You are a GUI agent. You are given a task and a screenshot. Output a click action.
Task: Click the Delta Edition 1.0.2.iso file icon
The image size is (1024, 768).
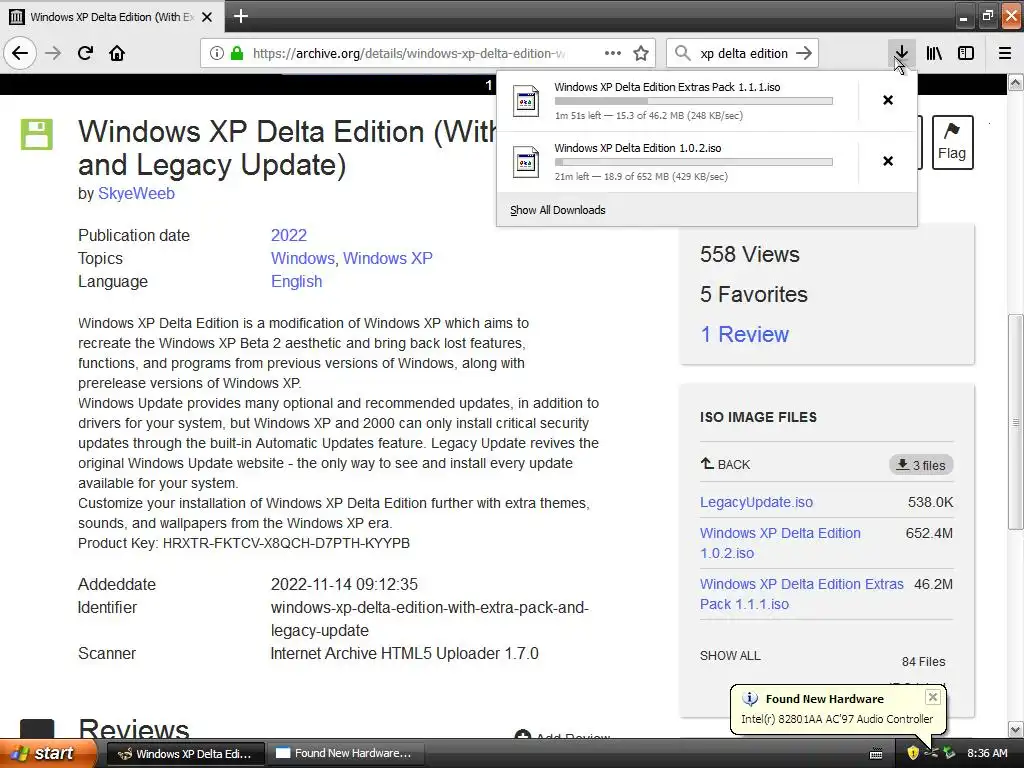coord(526,162)
